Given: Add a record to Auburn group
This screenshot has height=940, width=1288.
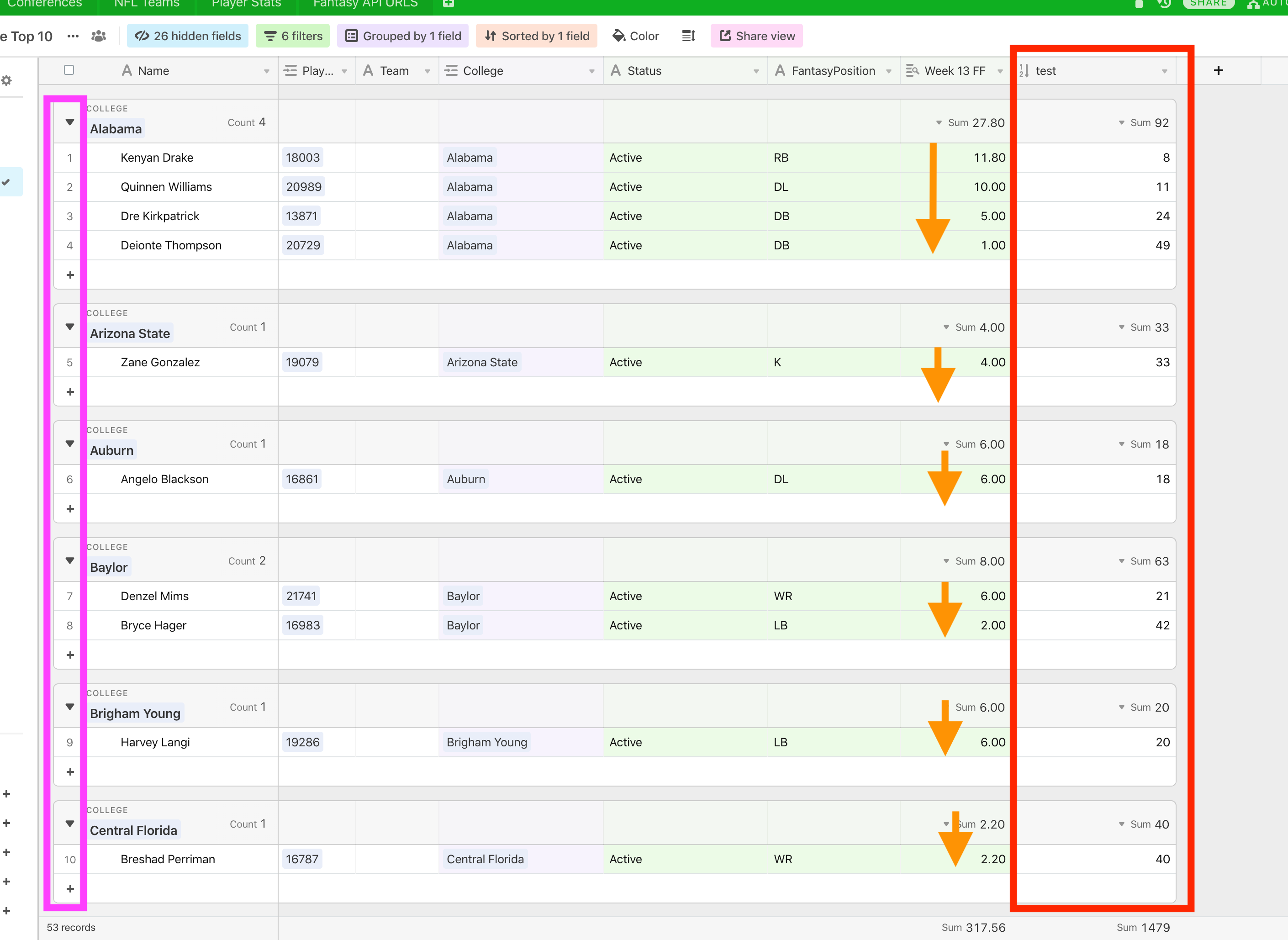Looking at the screenshot, I should click(70, 509).
